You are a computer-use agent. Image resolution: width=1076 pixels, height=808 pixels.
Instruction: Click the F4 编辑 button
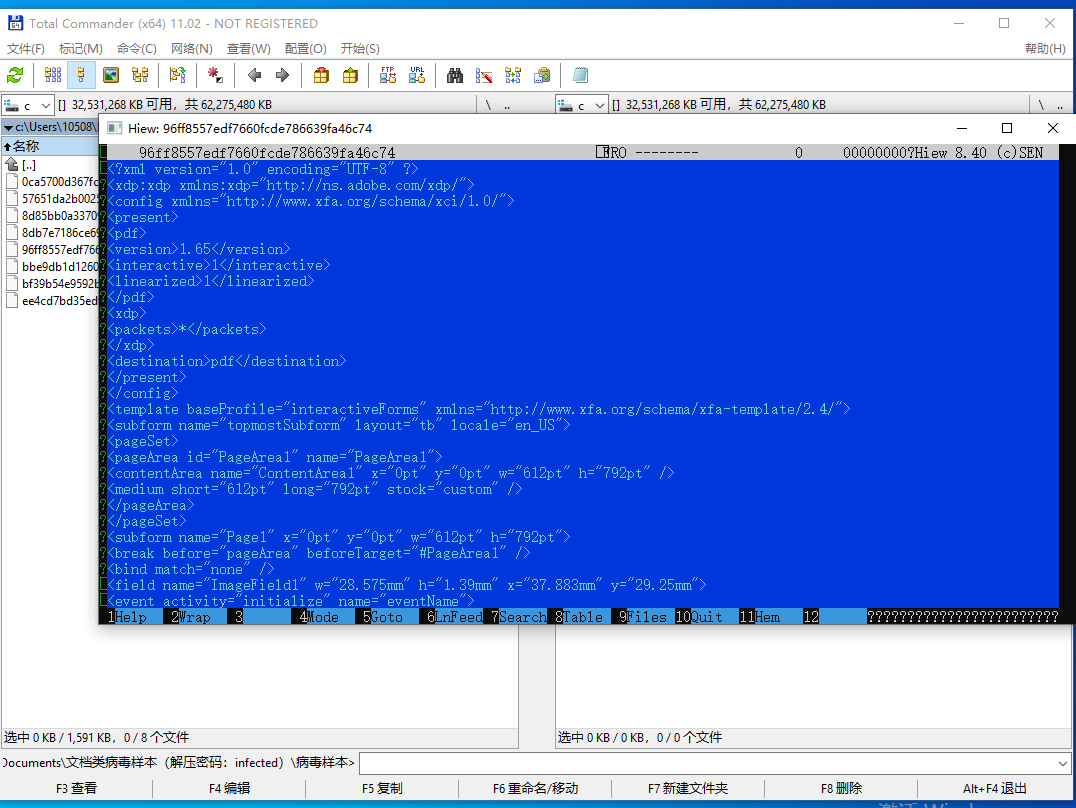(229, 789)
